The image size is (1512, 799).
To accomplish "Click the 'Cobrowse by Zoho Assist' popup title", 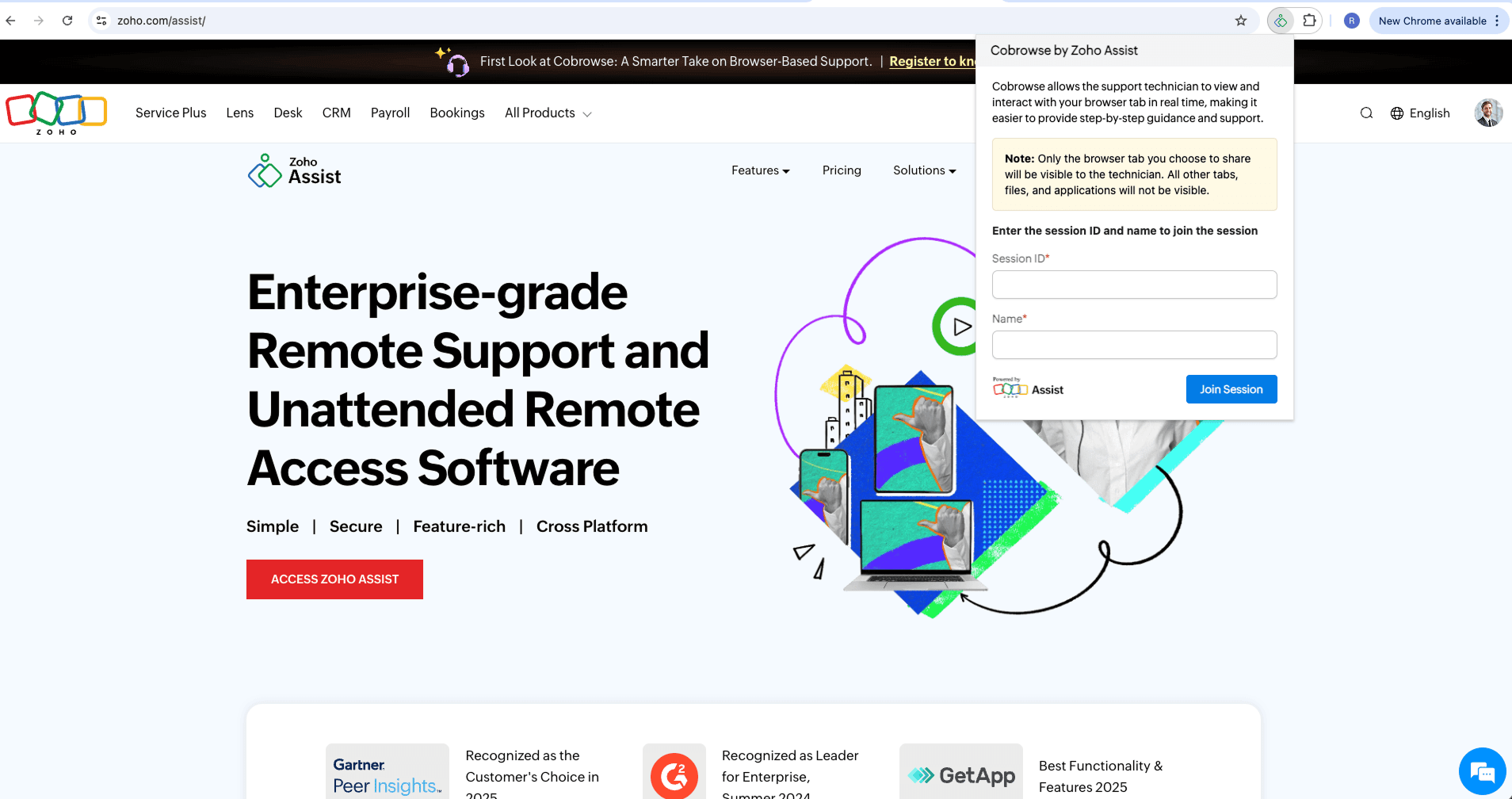I will 1064,51.
